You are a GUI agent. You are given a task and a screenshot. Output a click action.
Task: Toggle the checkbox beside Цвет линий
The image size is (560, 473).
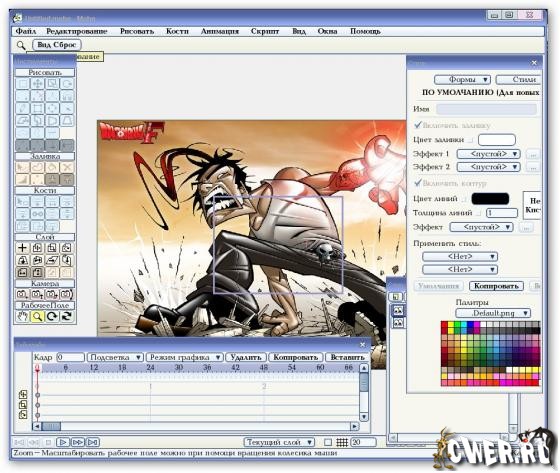[x=464, y=199]
